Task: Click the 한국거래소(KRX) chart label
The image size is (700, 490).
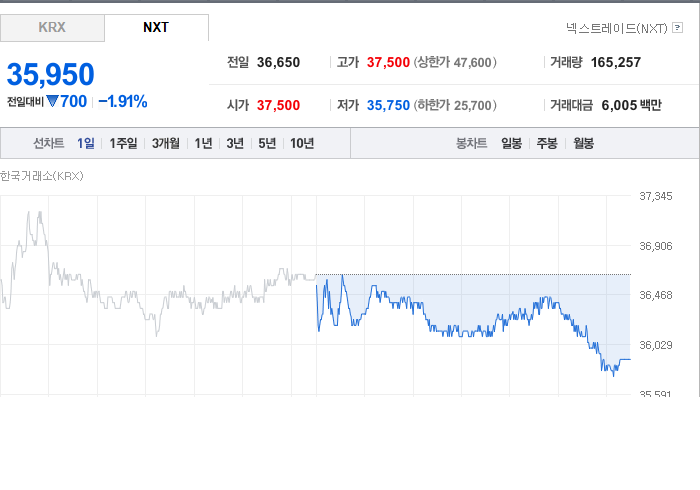Action: coord(42,176)
